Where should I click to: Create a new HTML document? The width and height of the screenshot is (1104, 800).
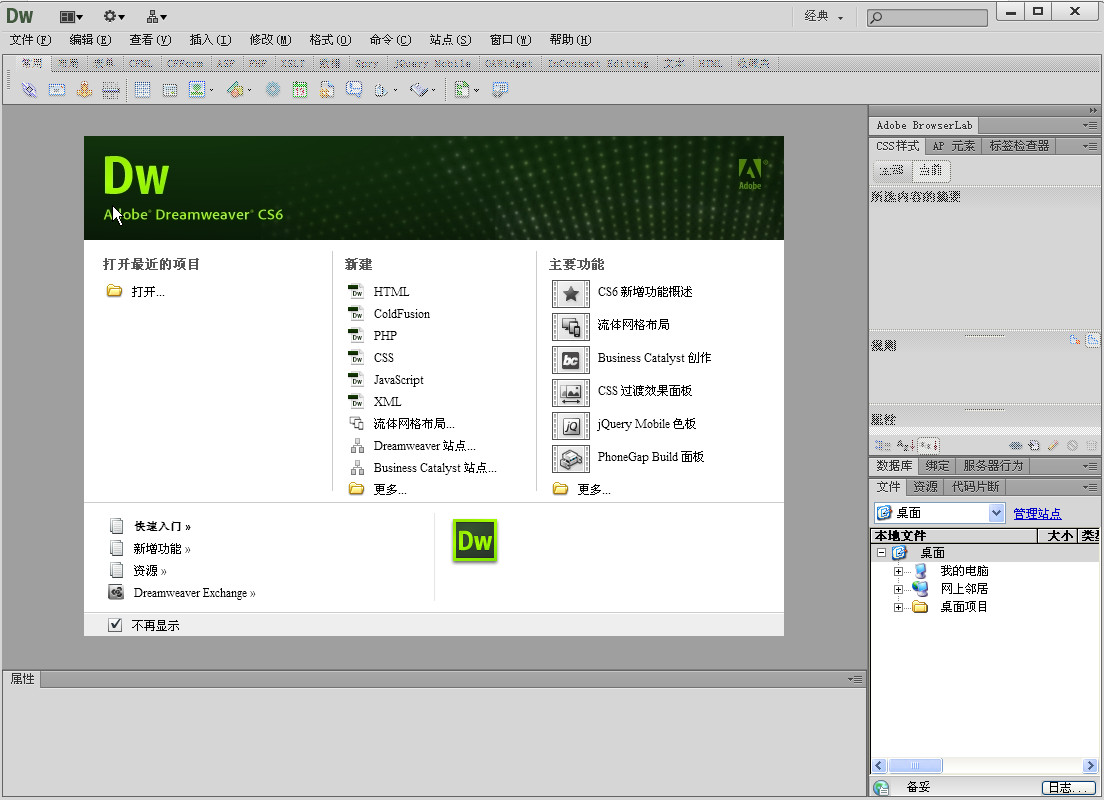click(391, 292)
